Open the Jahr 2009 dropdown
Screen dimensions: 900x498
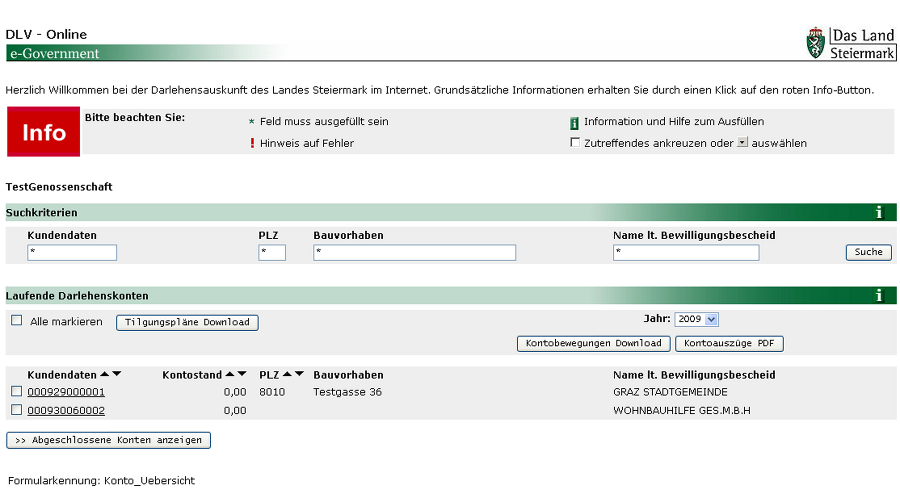tap(696, 319)
